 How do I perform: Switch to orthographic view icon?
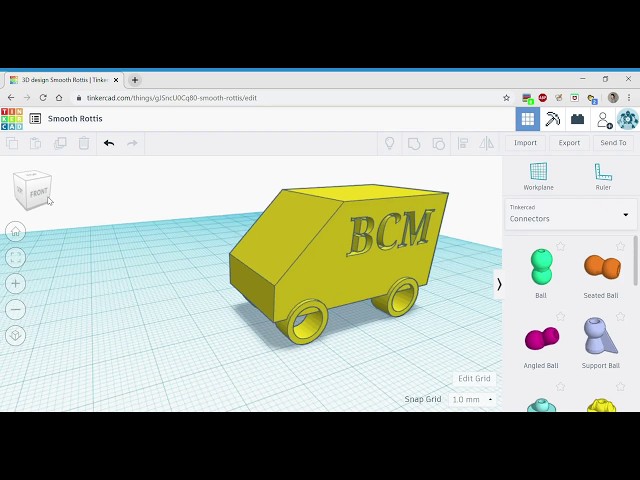tap(16, 335)
